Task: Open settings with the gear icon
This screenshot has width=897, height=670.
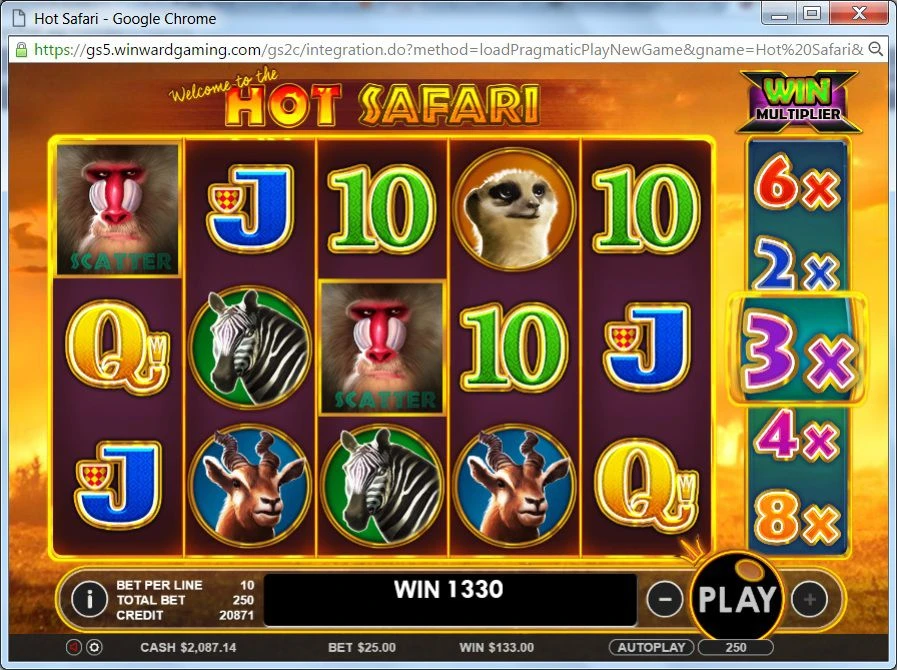Action: click(x=94, y=648)
